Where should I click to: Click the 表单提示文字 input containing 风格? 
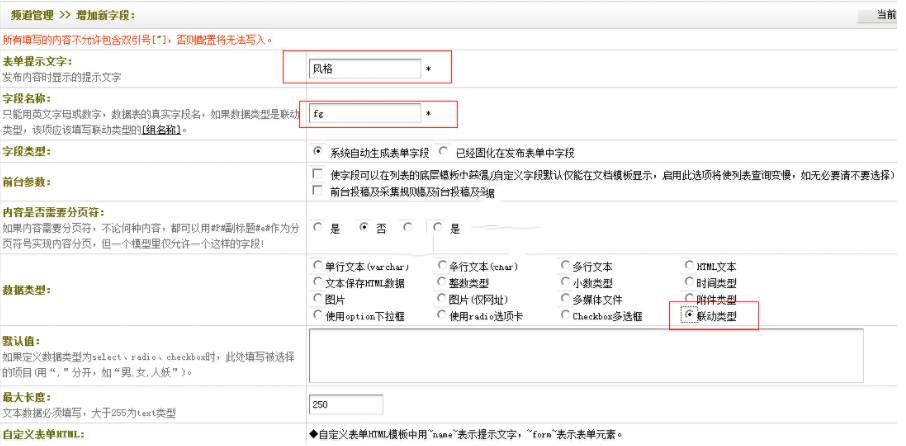(x=364, y=69)
